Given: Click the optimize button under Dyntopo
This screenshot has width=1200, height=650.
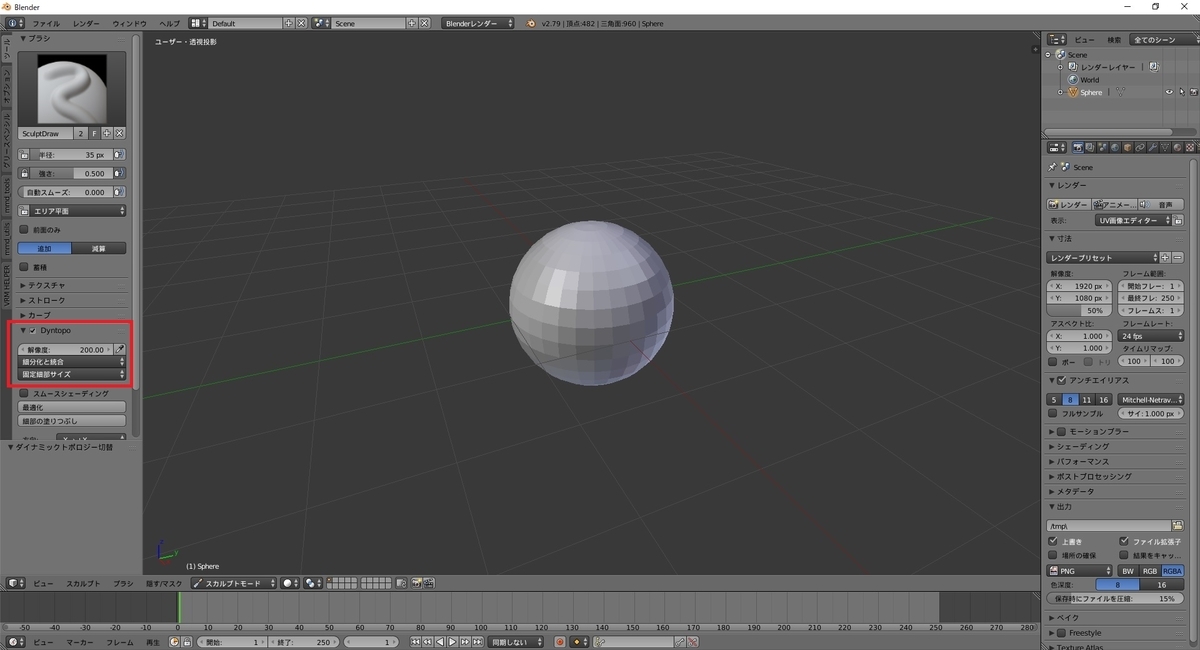Looking at the screenshot, I should click(x=73, y=407).
